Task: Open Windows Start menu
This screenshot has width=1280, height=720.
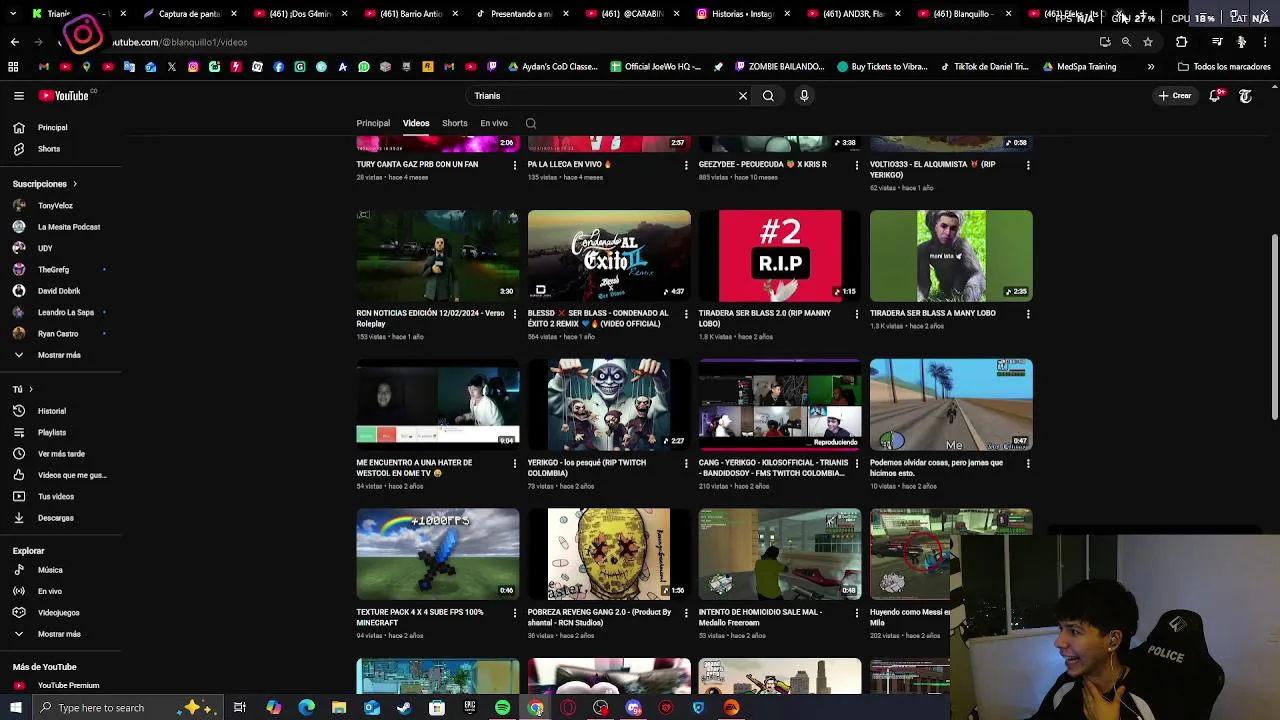Action: [15, 708]
